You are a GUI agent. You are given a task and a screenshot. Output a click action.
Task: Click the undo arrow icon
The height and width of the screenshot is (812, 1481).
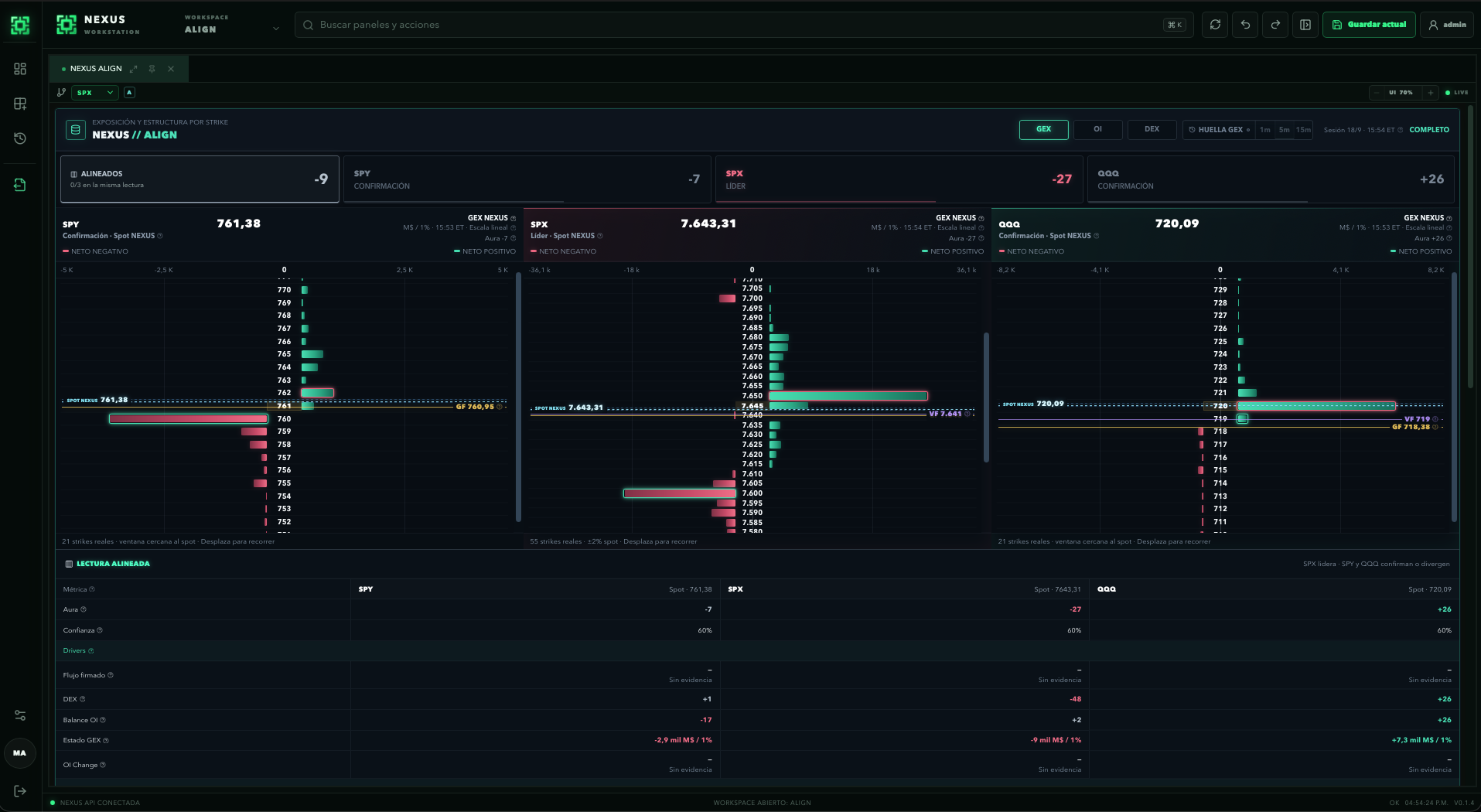(x=1245, y=25)
